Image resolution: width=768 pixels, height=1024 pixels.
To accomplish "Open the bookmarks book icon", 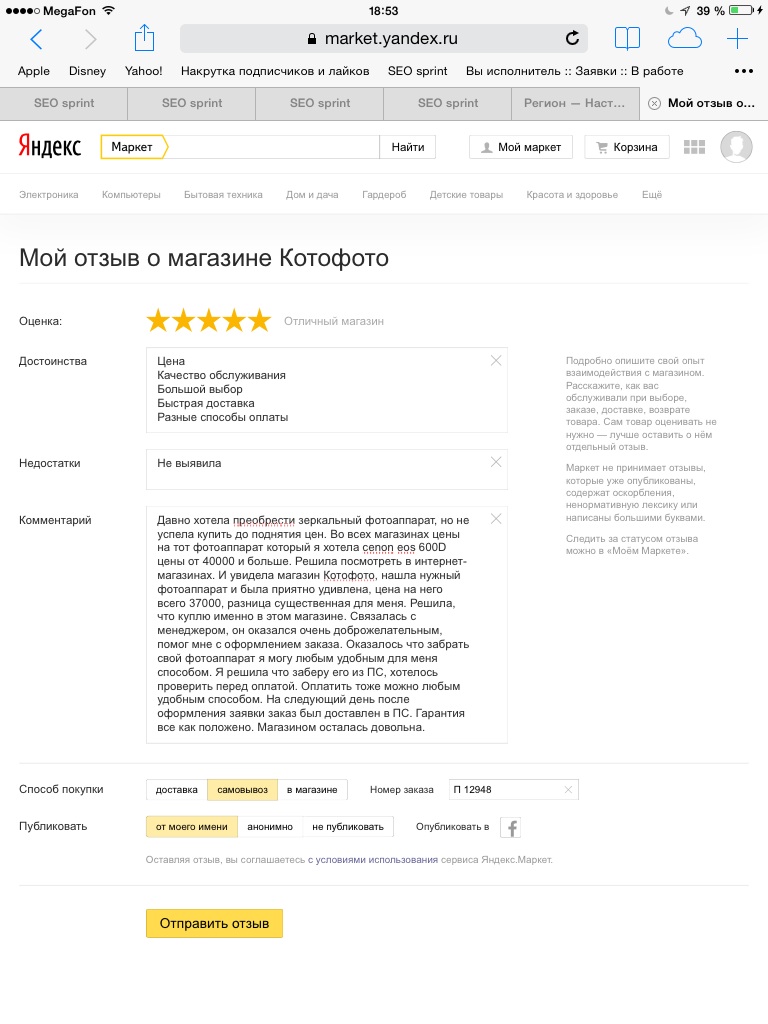I will [x=627, y=39].
